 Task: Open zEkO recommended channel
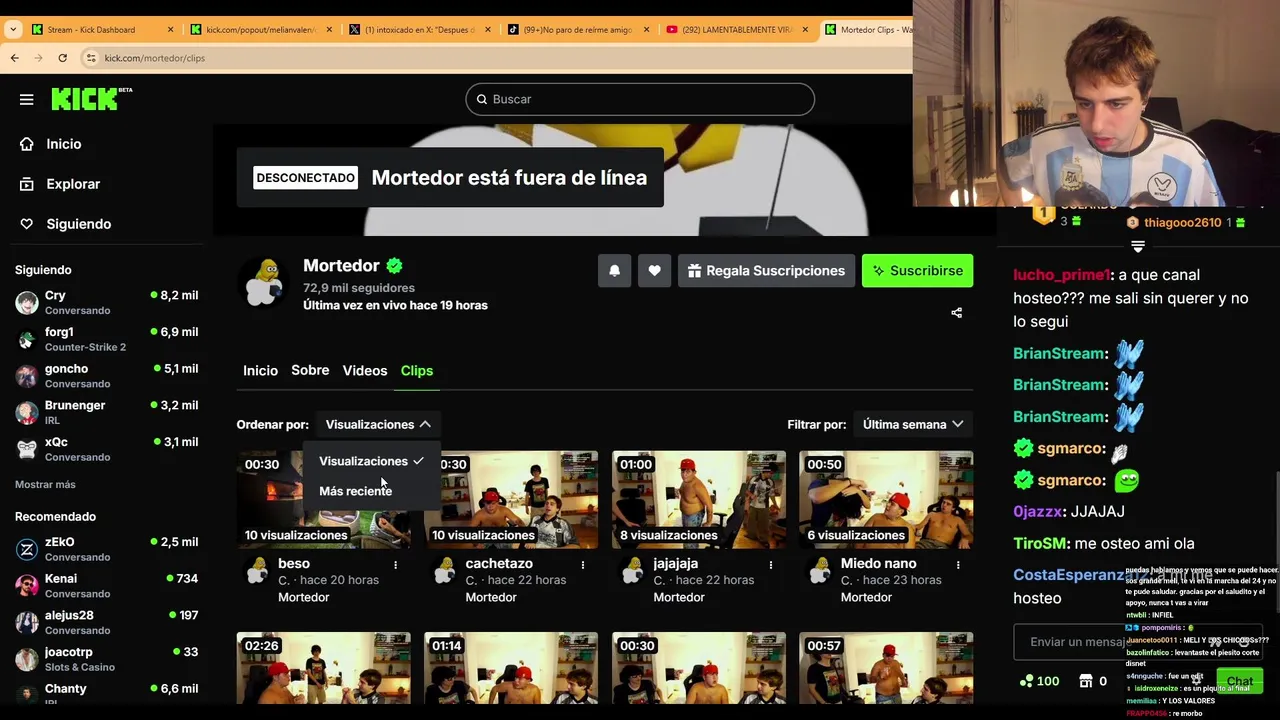point(106,549)
